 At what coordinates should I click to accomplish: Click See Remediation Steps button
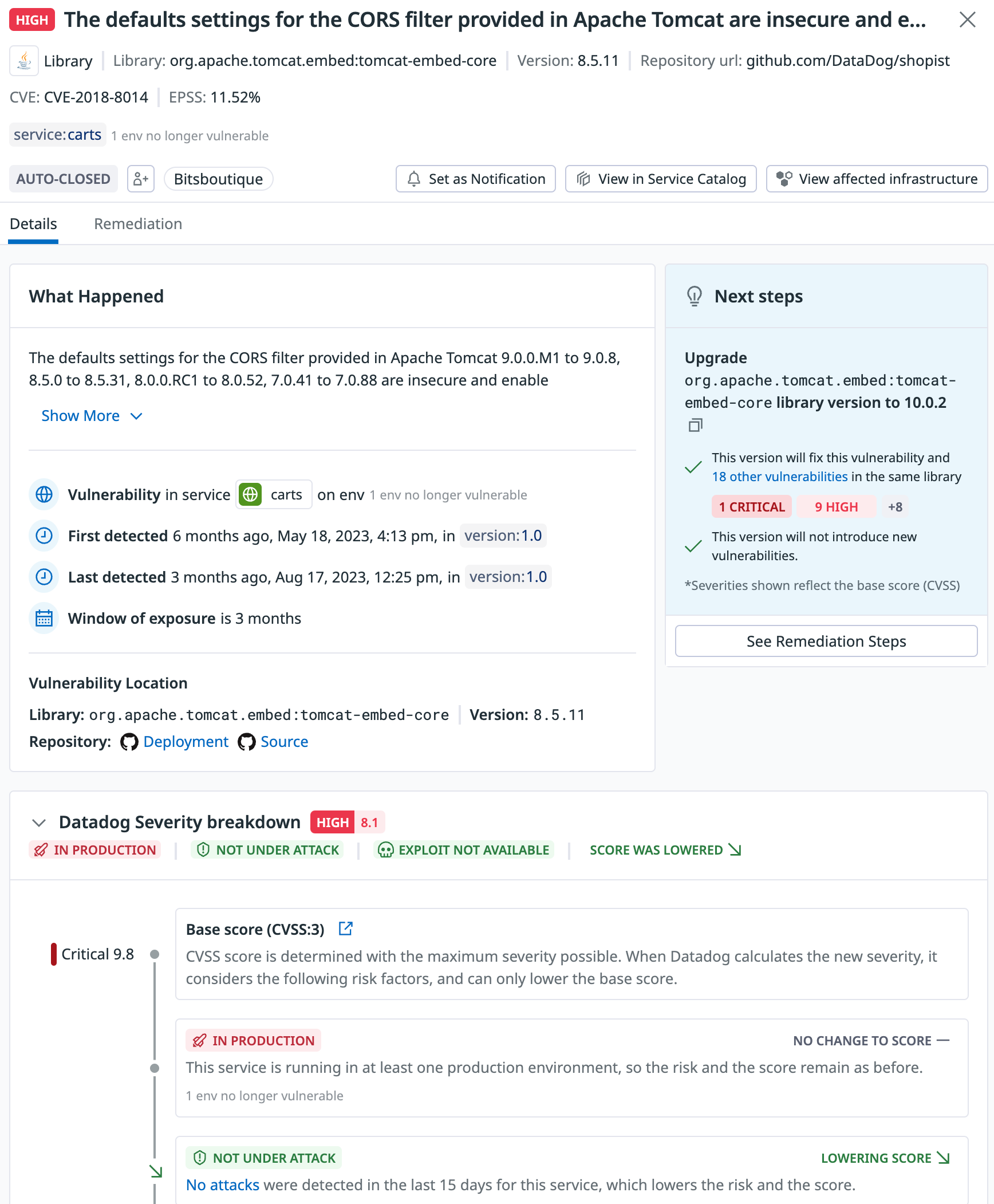tap(826, 641)
